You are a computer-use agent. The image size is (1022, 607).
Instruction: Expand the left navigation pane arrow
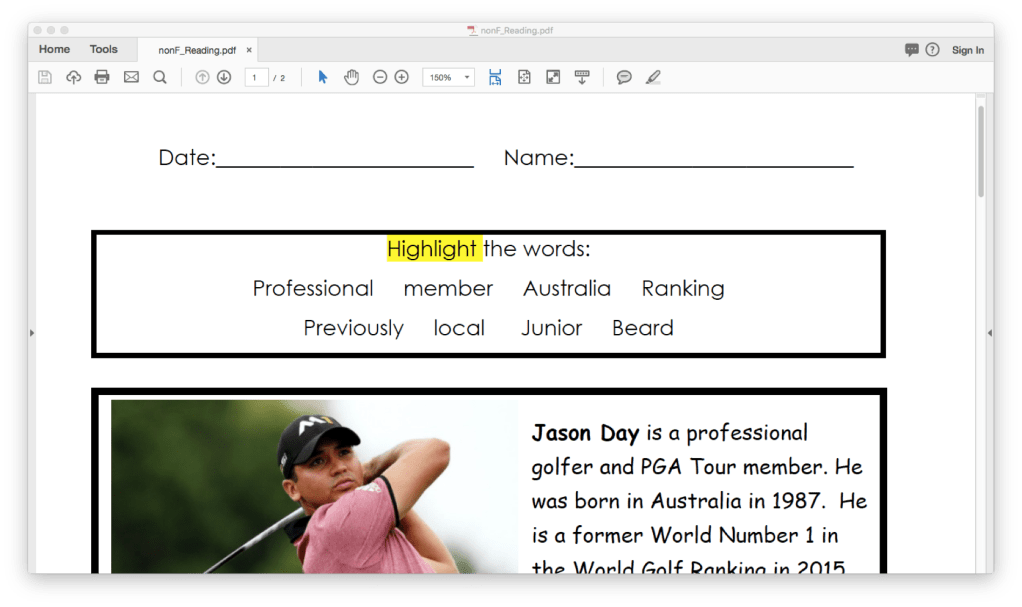click(32, 332)
